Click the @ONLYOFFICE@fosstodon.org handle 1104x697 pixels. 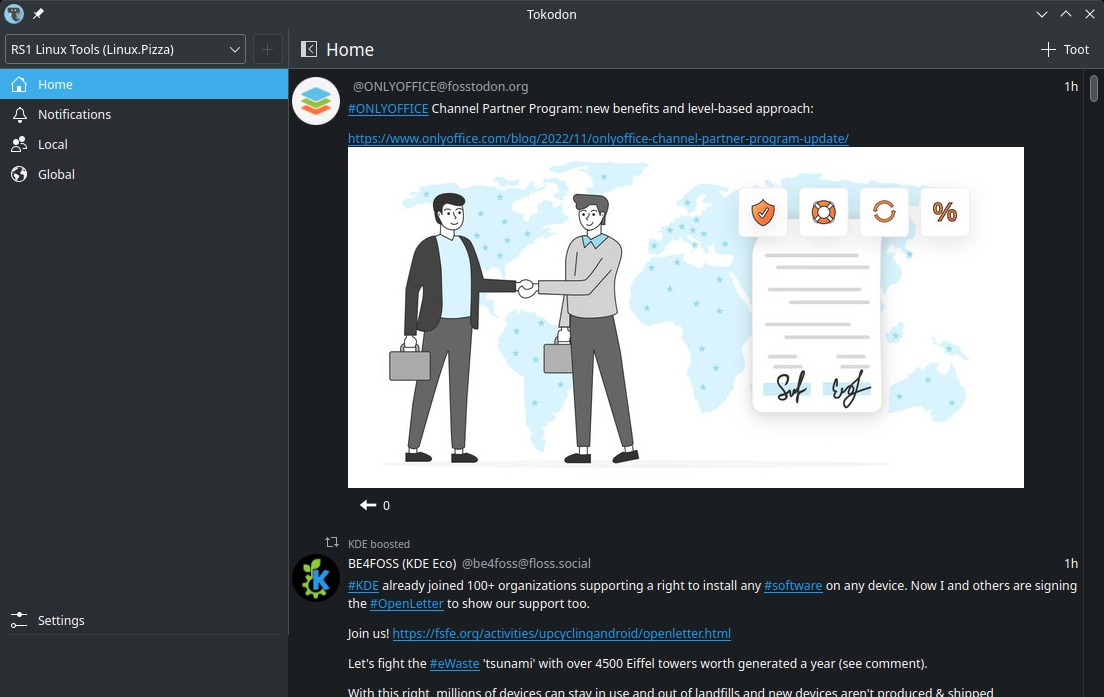click(x=440, y=87)
